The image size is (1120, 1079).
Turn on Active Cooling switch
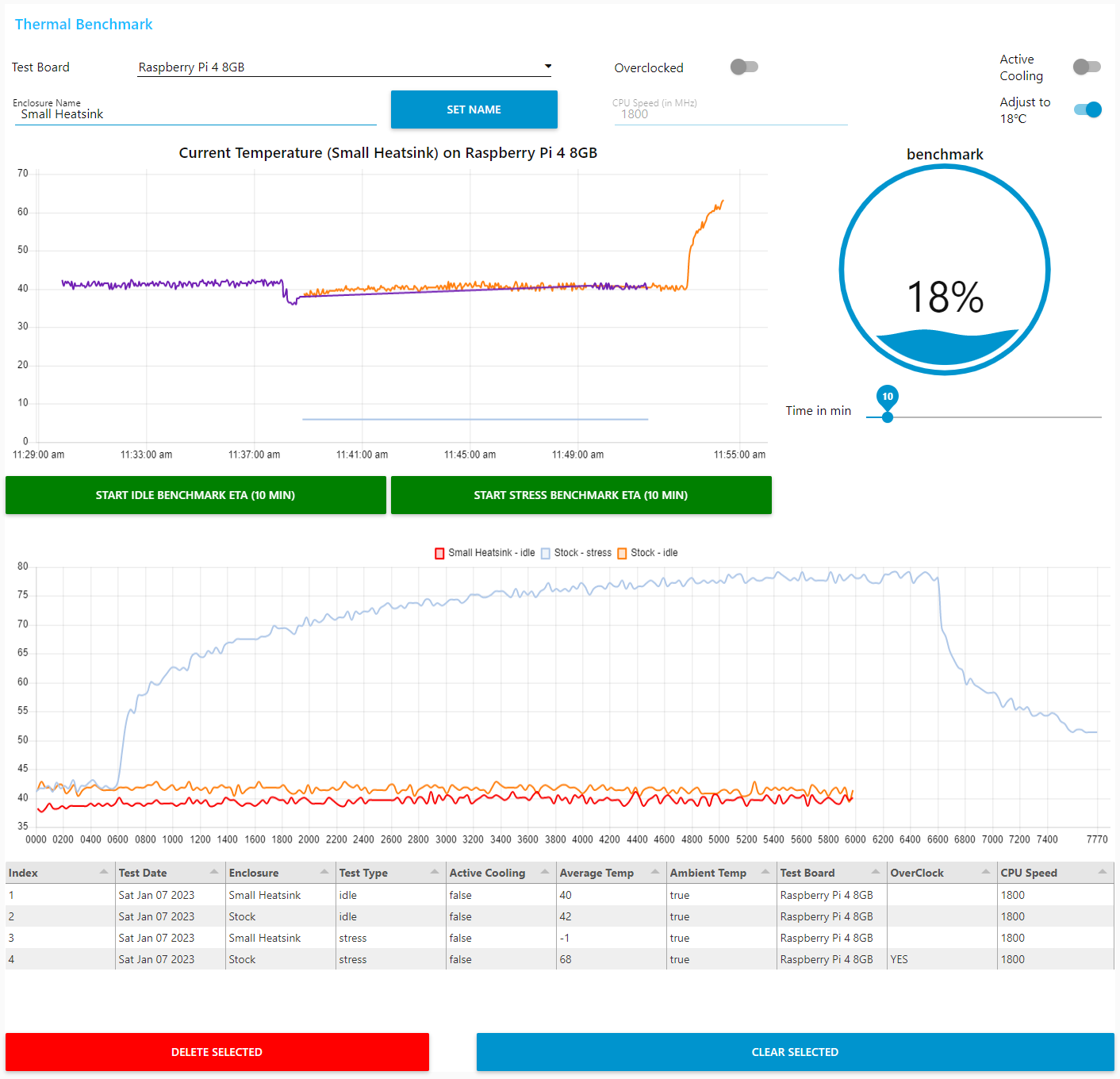pos(1087,67)
